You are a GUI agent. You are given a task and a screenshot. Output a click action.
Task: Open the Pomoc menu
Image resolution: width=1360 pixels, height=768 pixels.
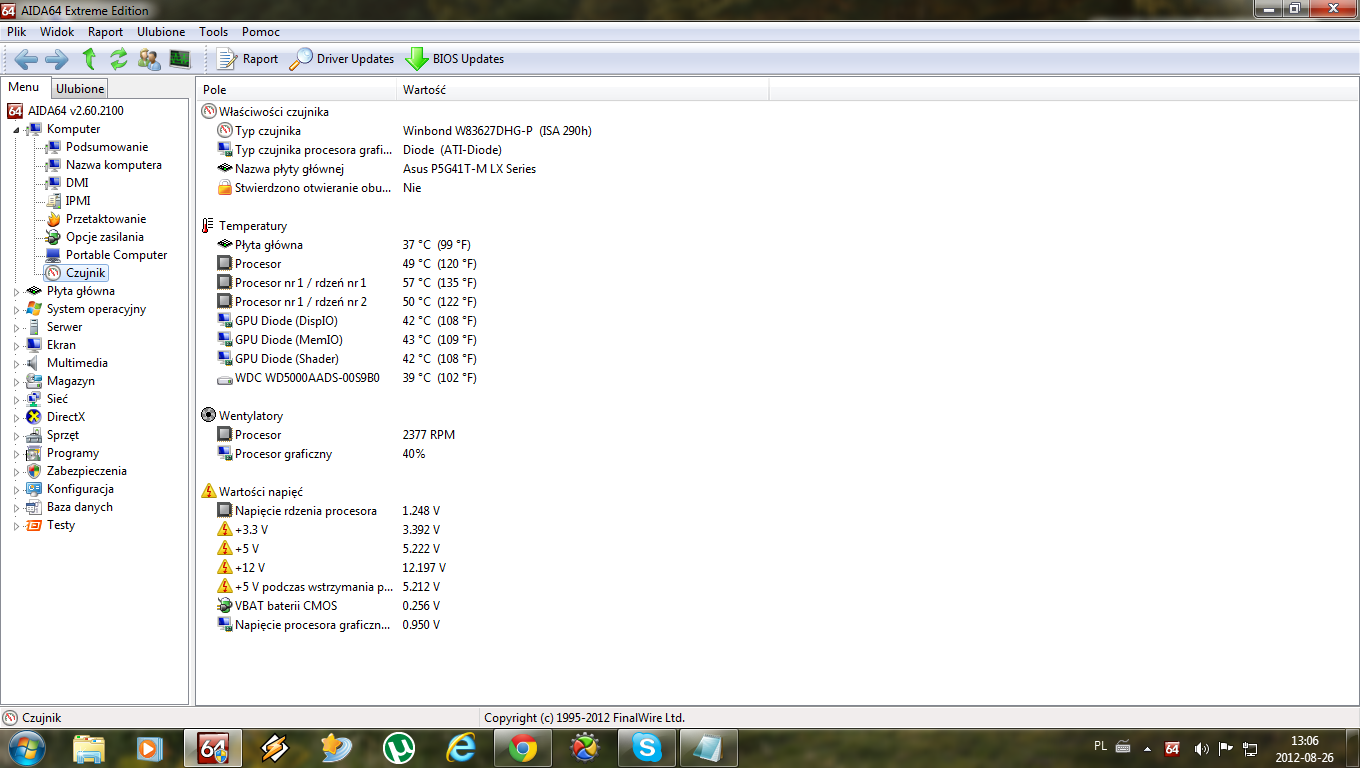coord(261,32)
